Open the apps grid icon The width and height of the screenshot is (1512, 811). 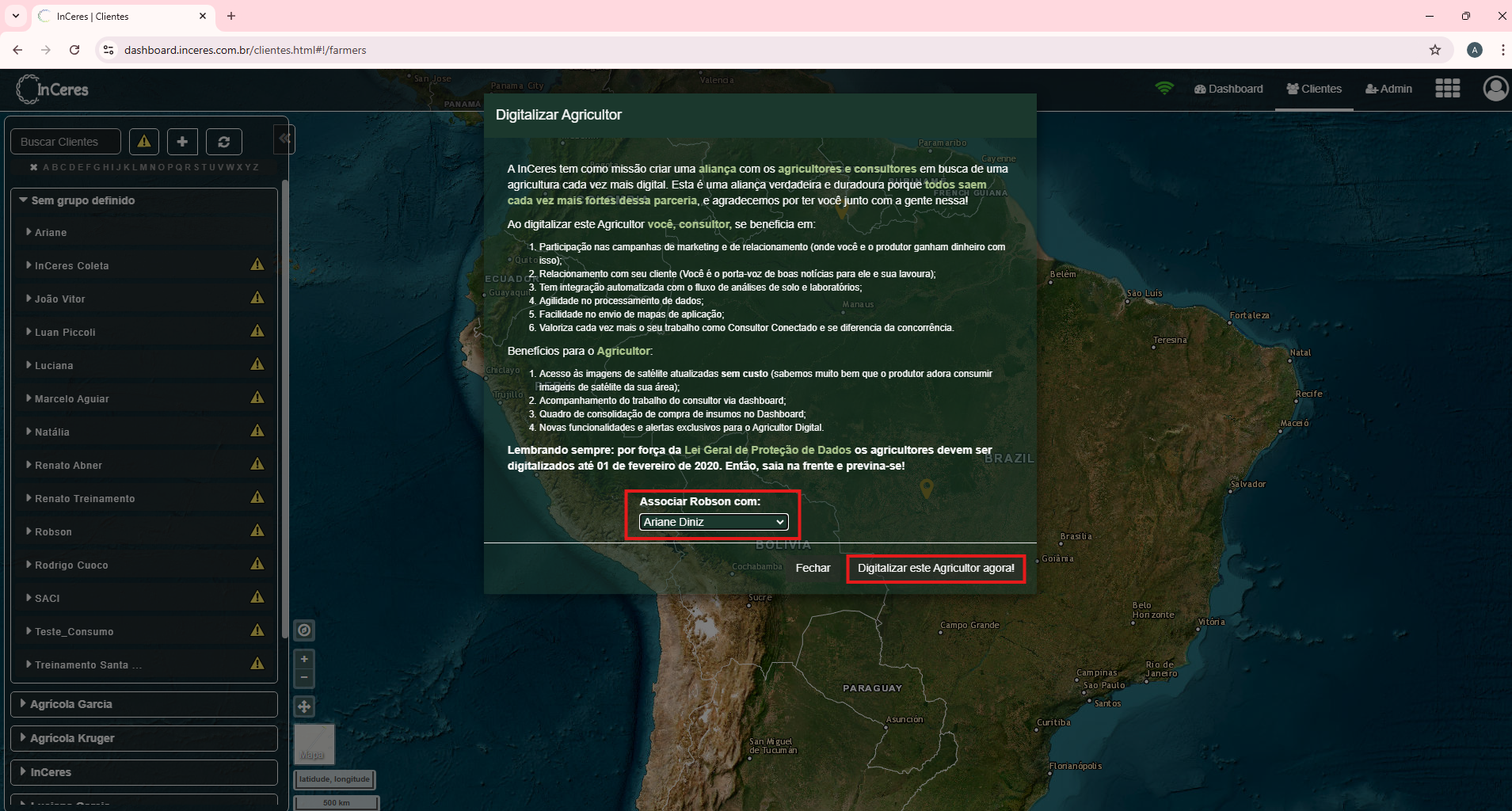pyautogui.click(x=1447, y=89)
